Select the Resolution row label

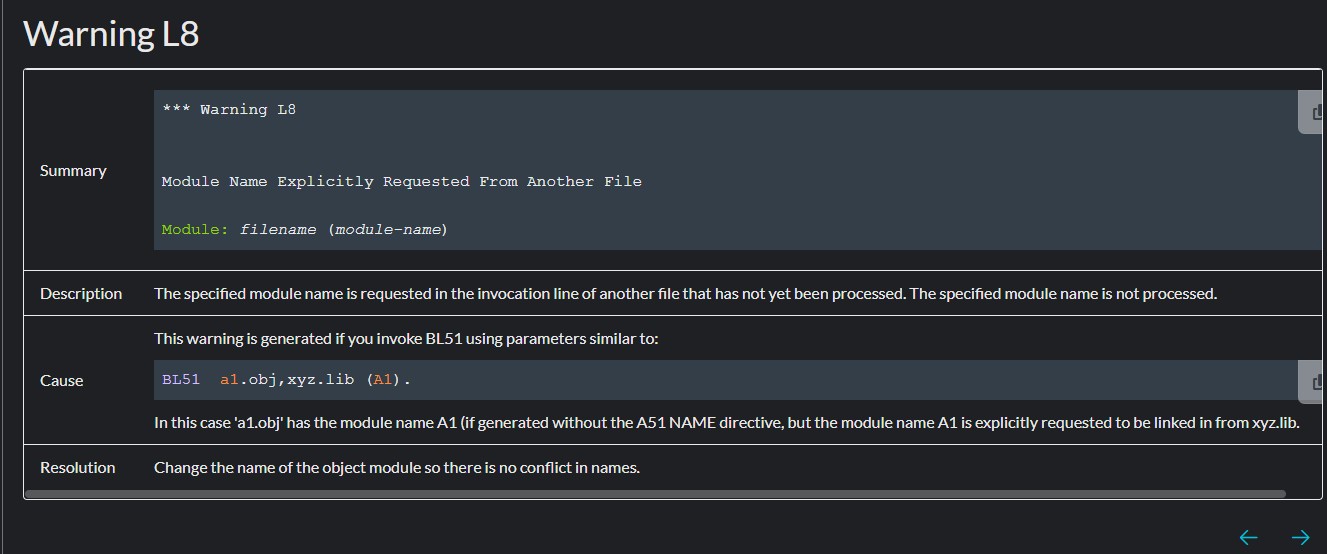tap(77, 468)
